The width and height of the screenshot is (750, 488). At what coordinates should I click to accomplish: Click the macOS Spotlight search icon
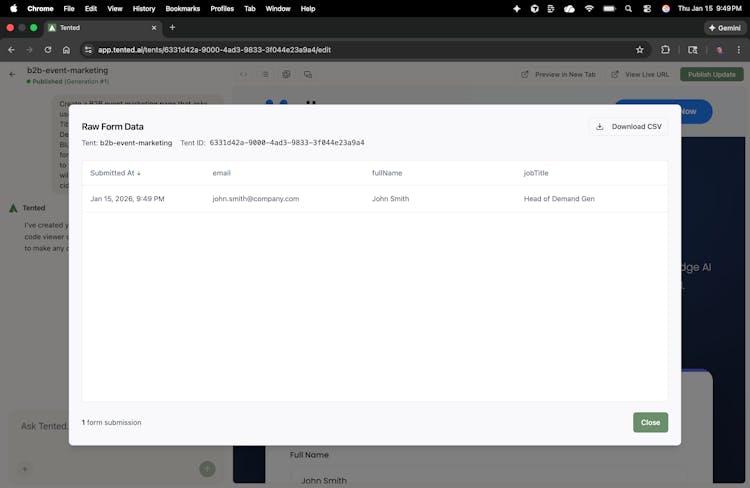point(627,8)
